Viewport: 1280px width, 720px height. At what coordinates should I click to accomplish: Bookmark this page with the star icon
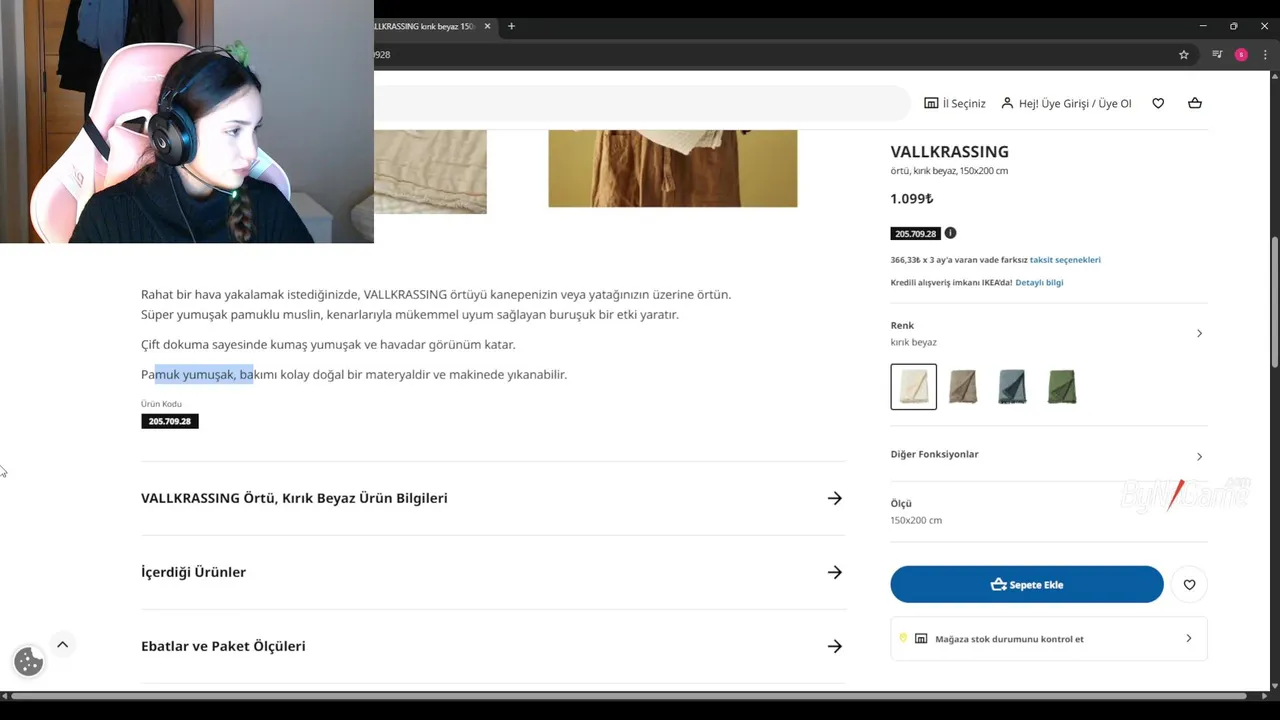coord(1184,55)
